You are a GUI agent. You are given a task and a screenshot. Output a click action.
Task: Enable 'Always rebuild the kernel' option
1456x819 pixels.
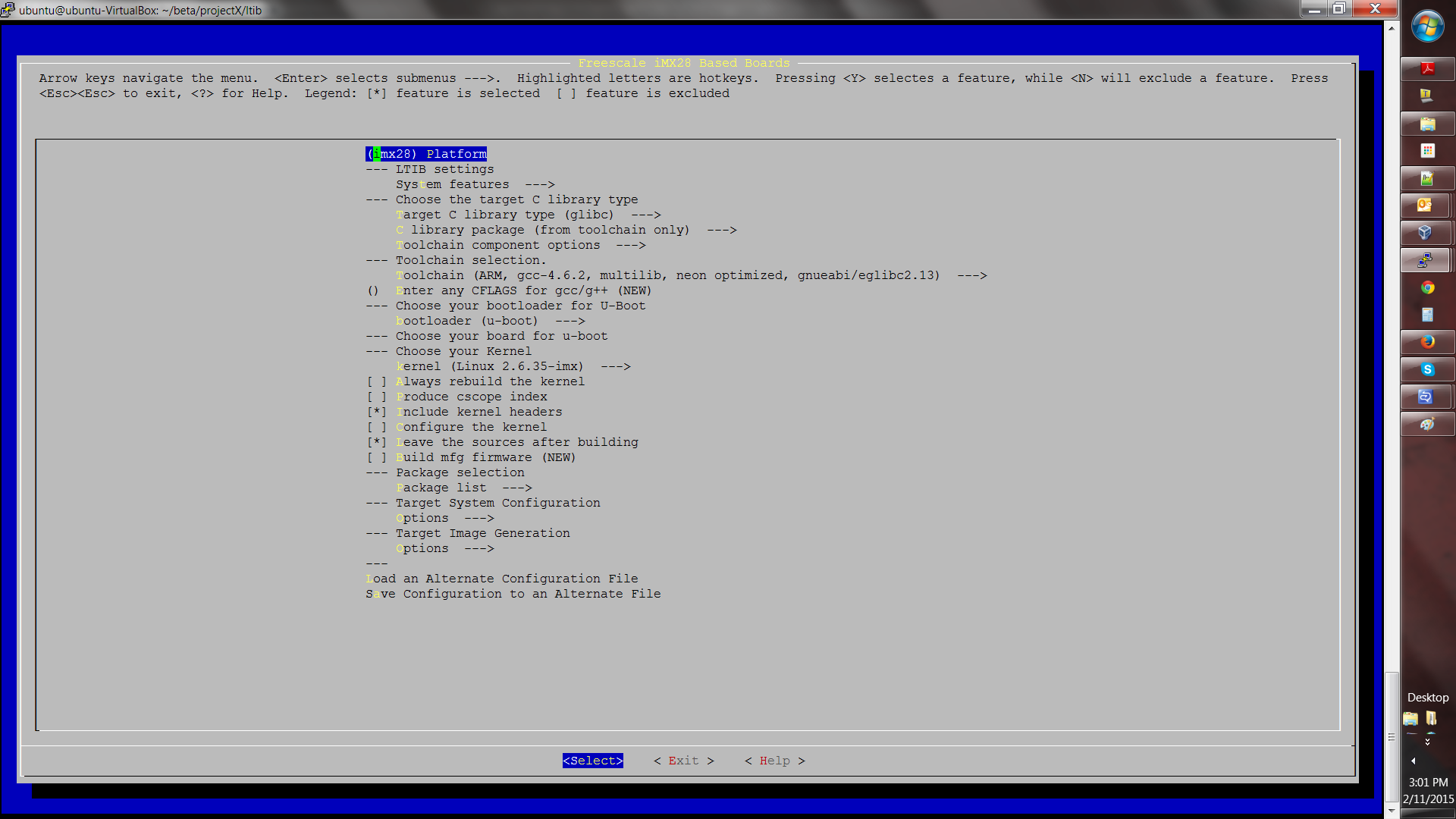(x=489, y=381)
